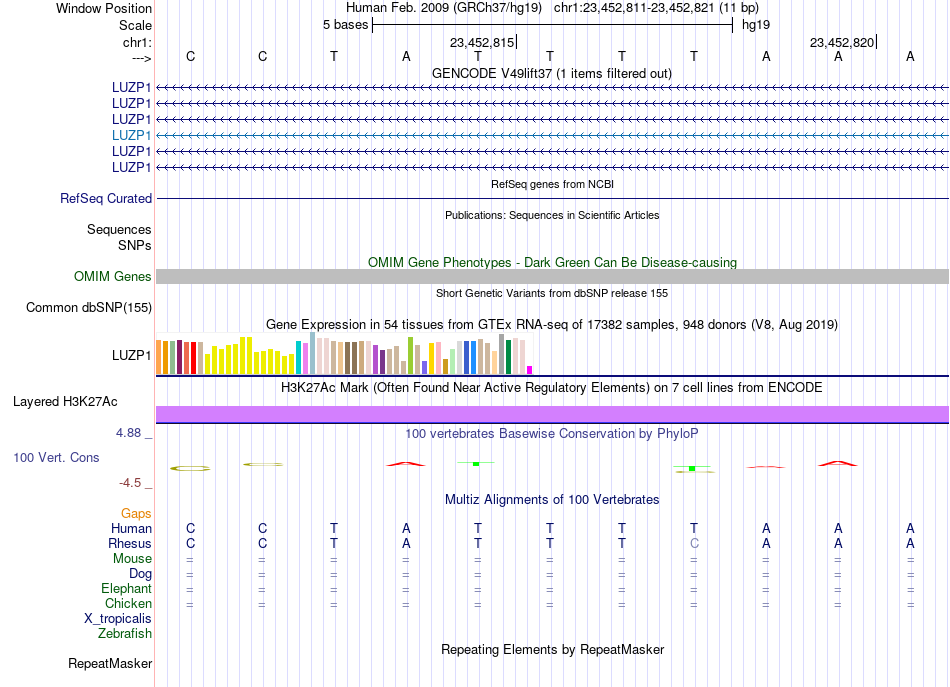
Task: Click the Sequences track label
Action: 119,229
